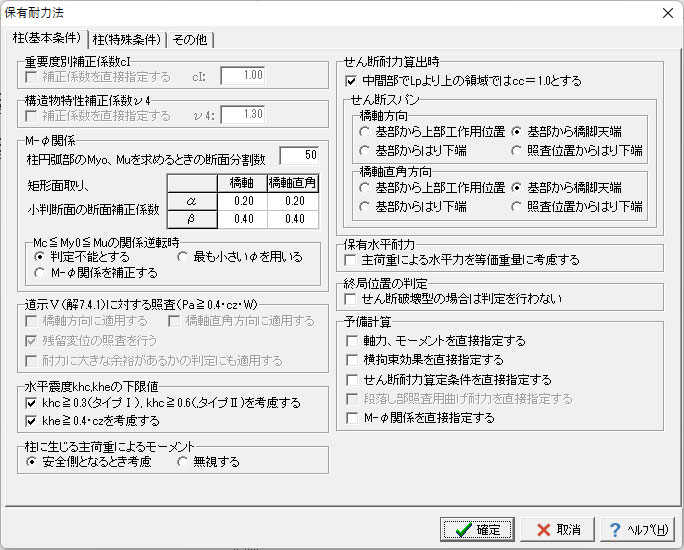This screenshot has height=550, width=684.
Task: Select 橋軸直角方向 基部から橋脚天端 radio
Action: 566,188
